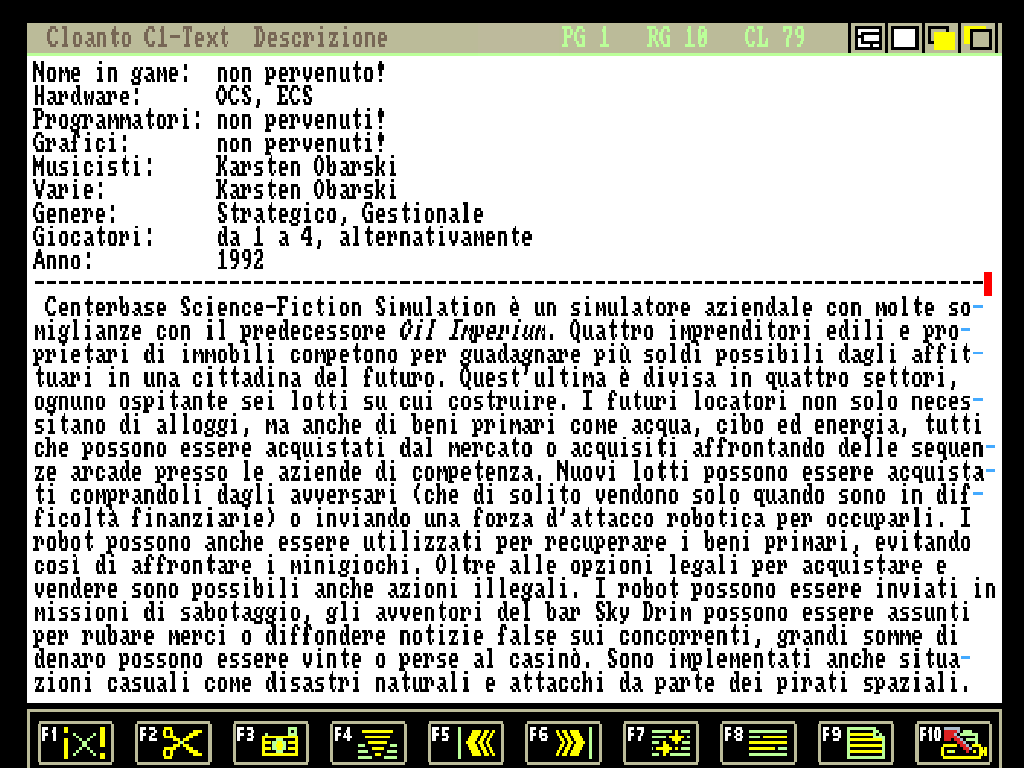Click the F6 right chevrons icon
The height and width of the screenshot is (768, 1024).
tap(564, 742)
